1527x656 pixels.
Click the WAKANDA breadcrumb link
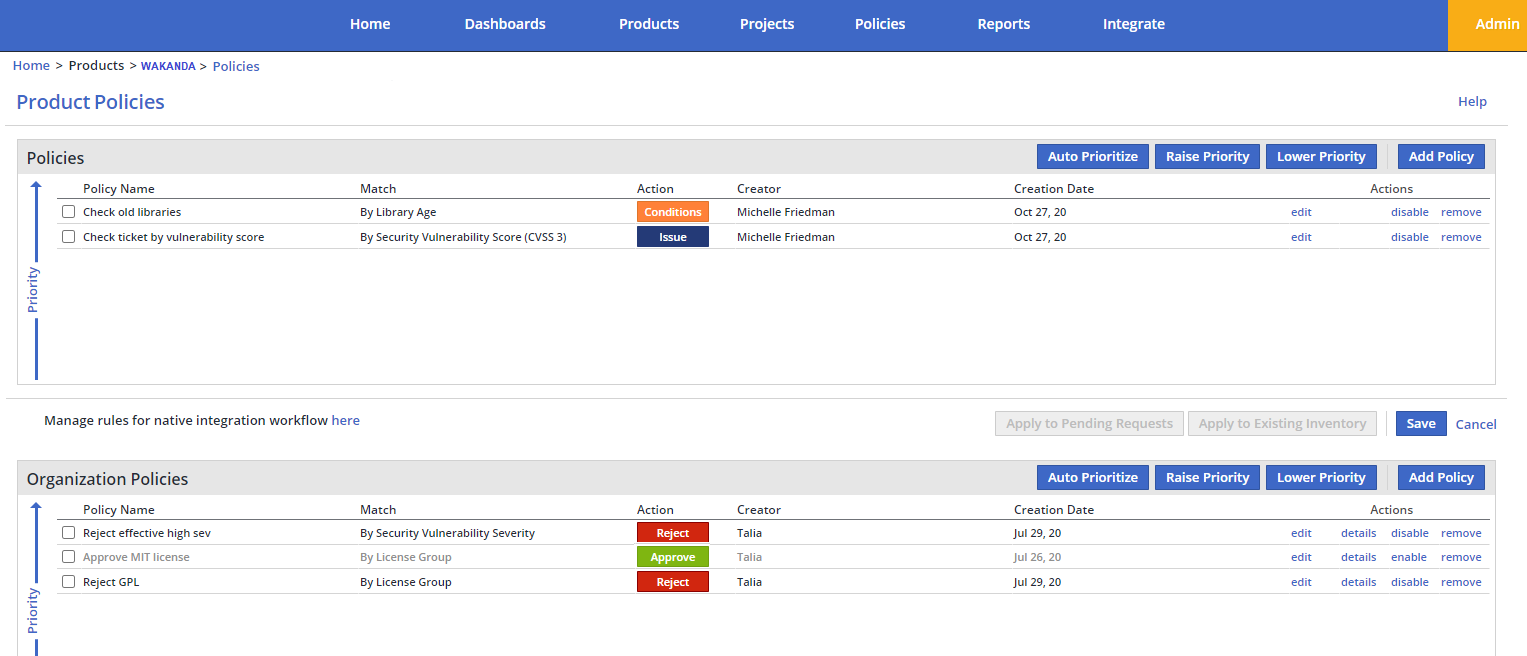click(168, 66)
